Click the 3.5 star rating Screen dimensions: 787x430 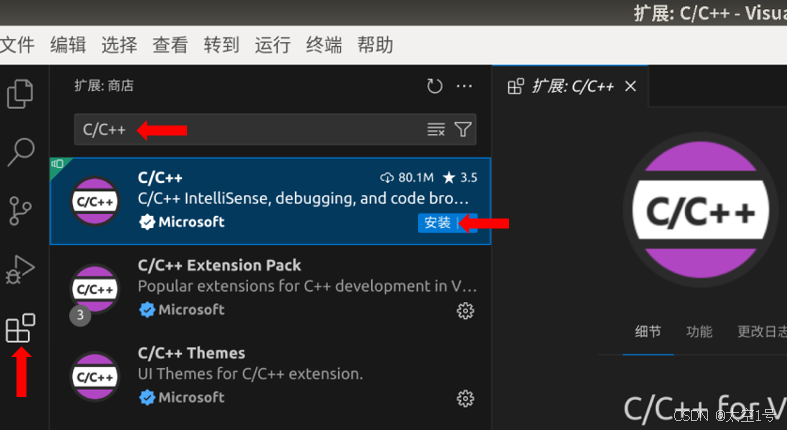pos(460,178)
